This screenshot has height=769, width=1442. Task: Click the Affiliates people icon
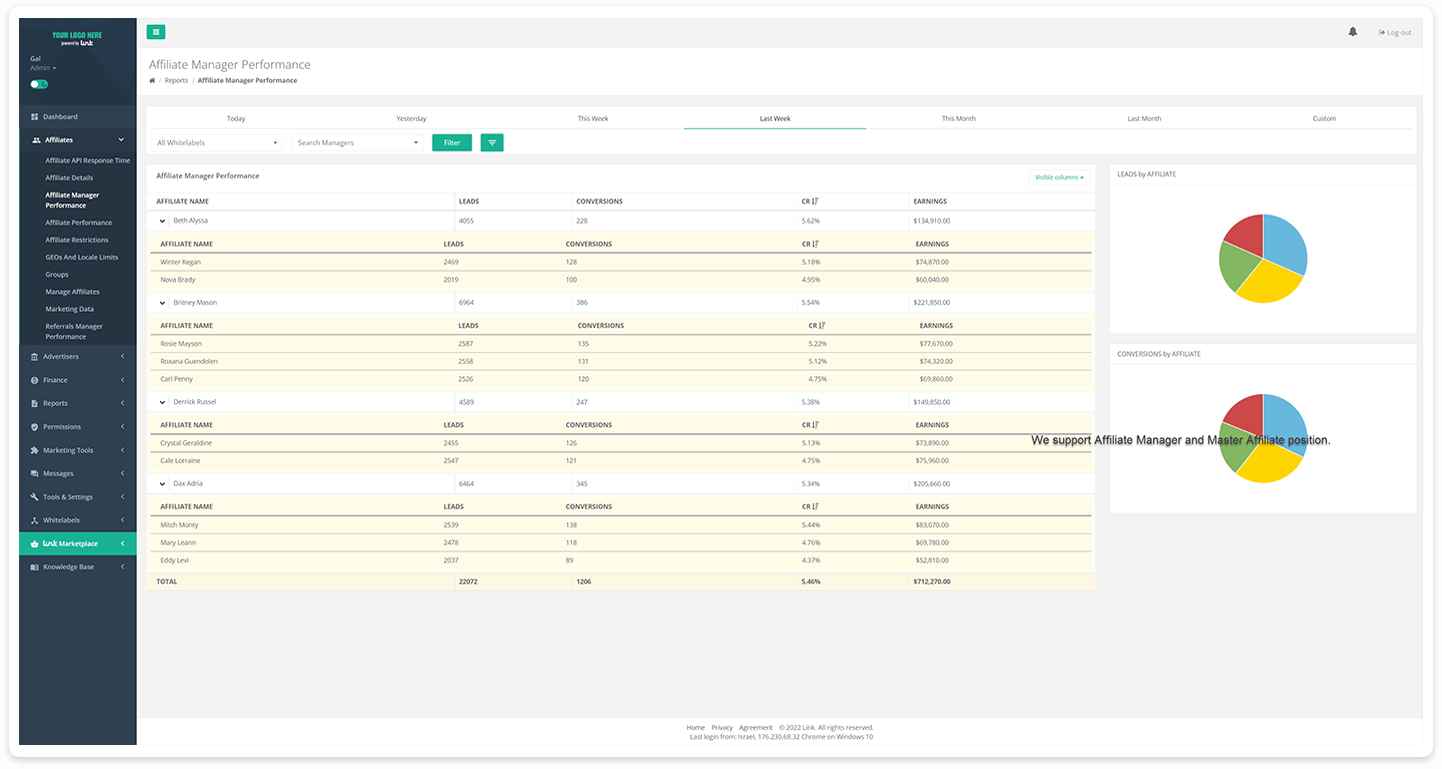(x=36, y=140)
